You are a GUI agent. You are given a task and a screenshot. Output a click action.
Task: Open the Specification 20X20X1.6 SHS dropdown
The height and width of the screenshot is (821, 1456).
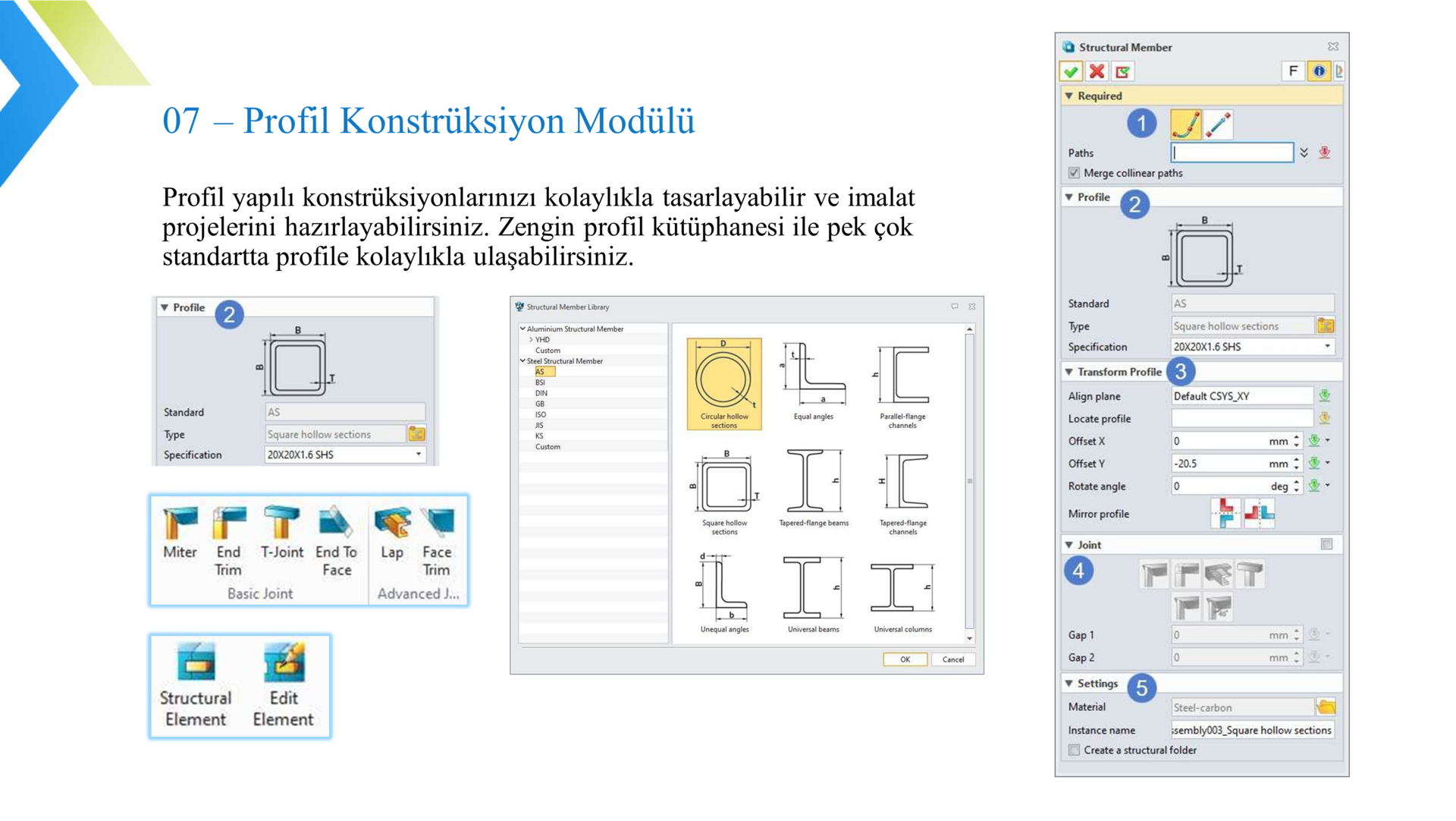(1327, 347)
